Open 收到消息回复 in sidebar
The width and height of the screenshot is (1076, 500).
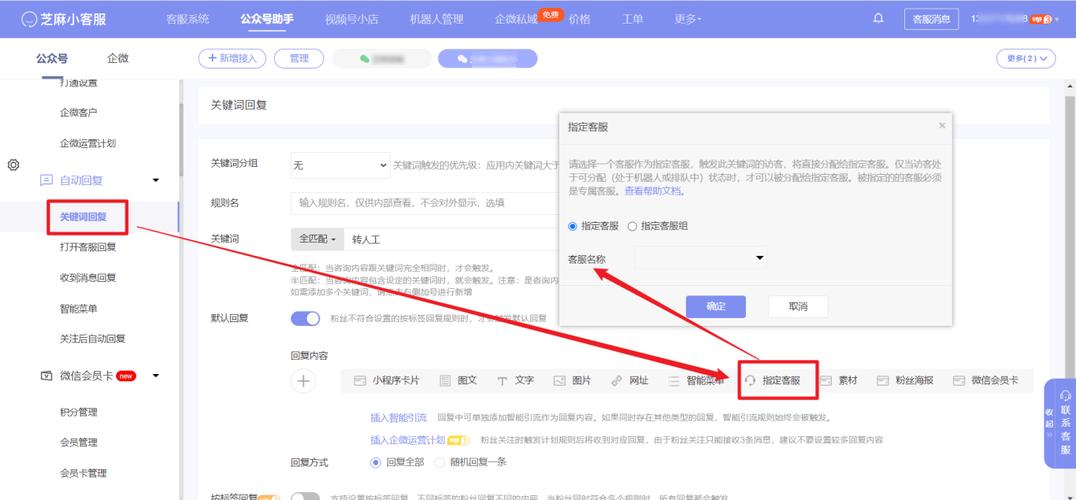88,278
